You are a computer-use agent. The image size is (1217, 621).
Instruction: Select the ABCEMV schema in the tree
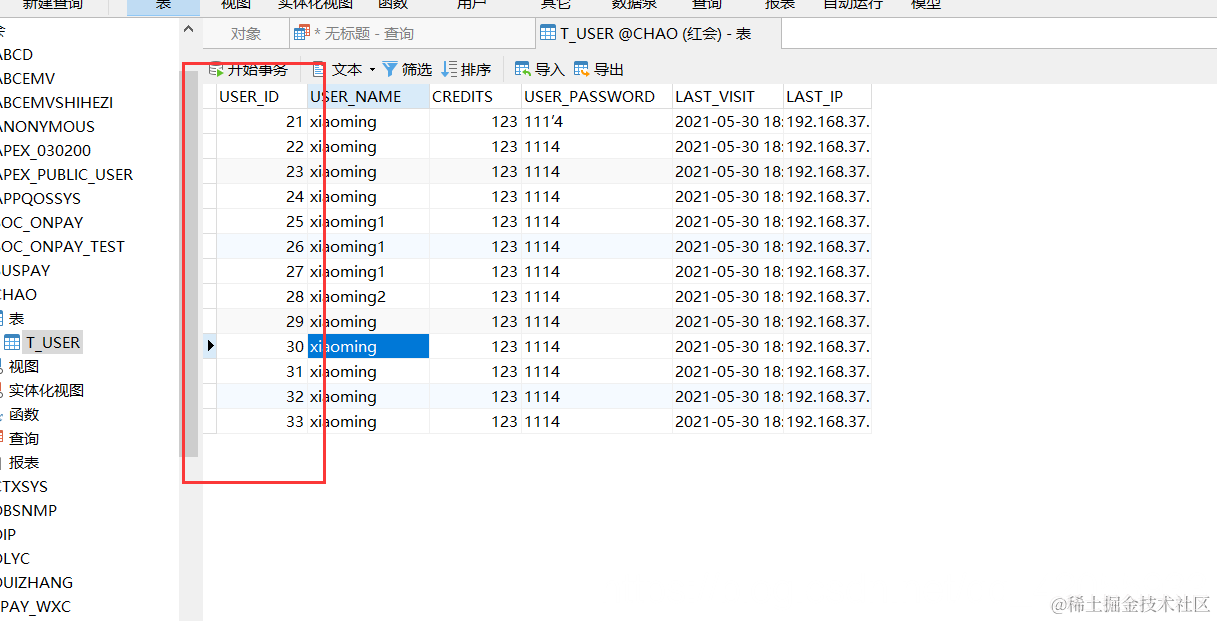(28, 79)
